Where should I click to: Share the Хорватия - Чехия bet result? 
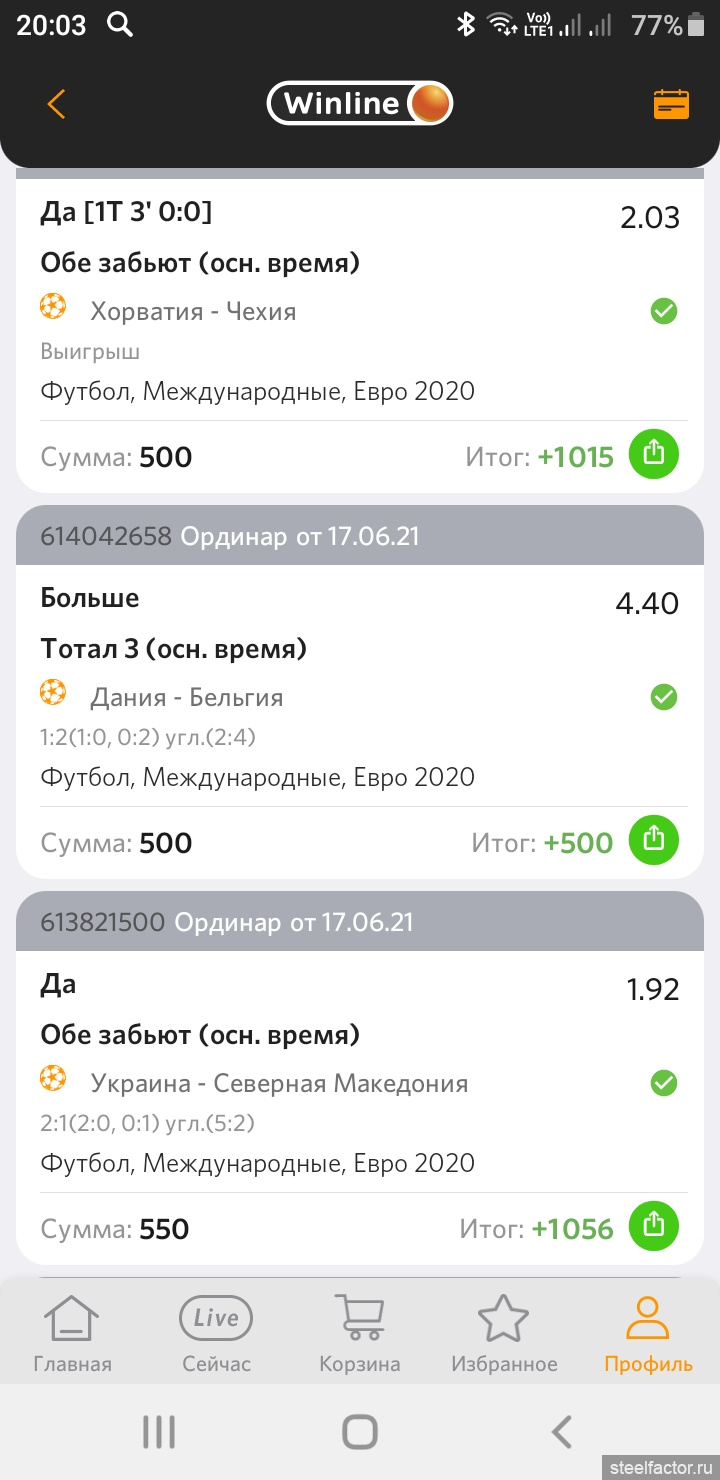click(x=653, y=454)
